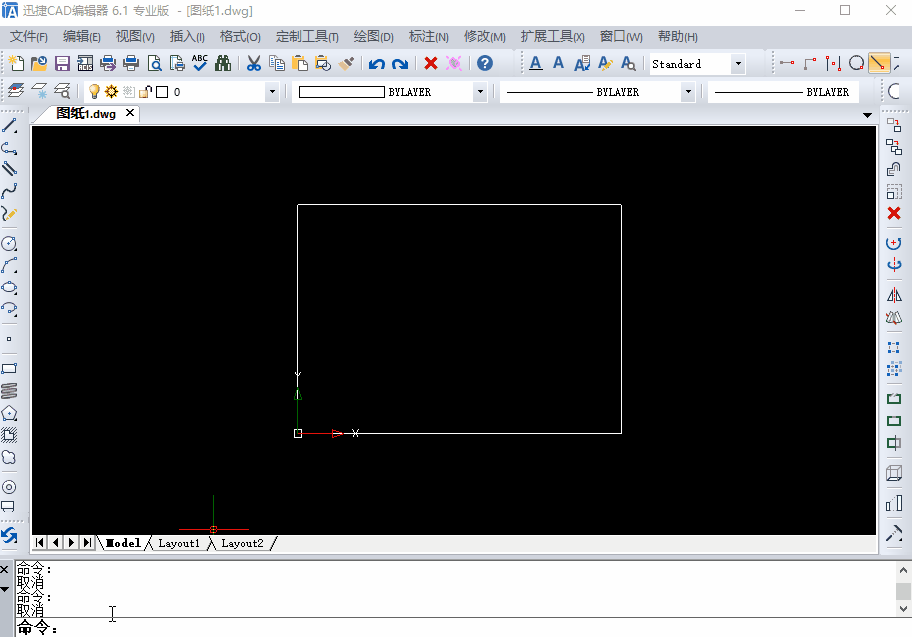Viewport: 912px width, 637px height.
Task: Click the Print icon
Action: click(x=131, y=63)
